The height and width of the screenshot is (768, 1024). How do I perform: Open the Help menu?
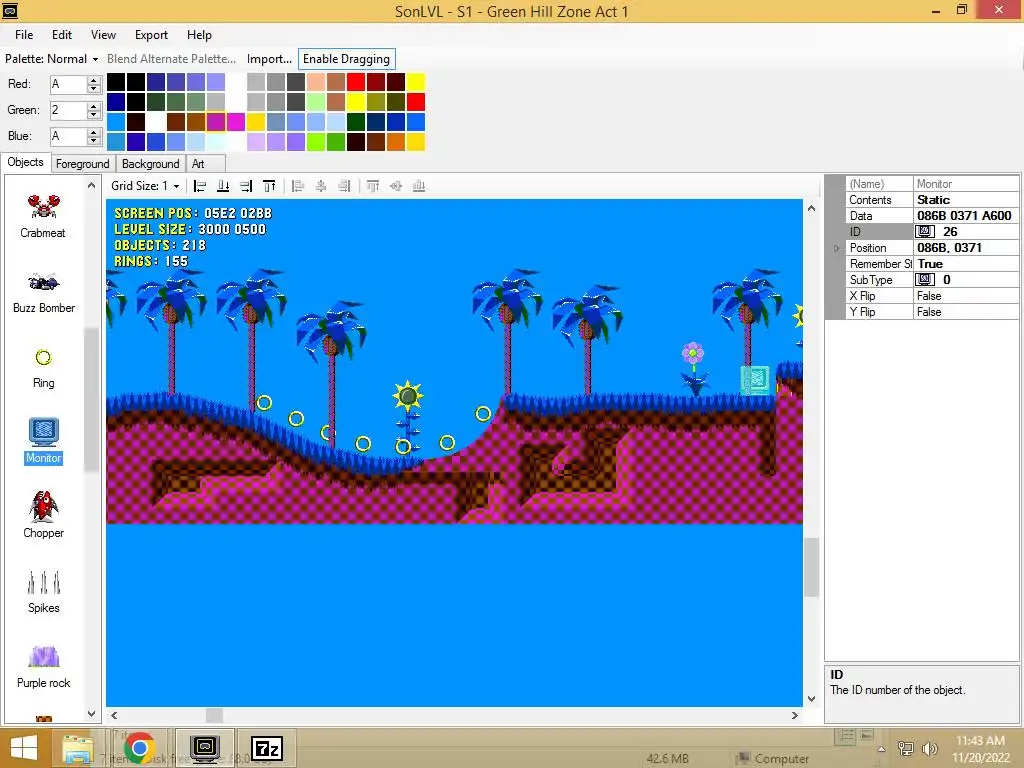click(199, 35)
